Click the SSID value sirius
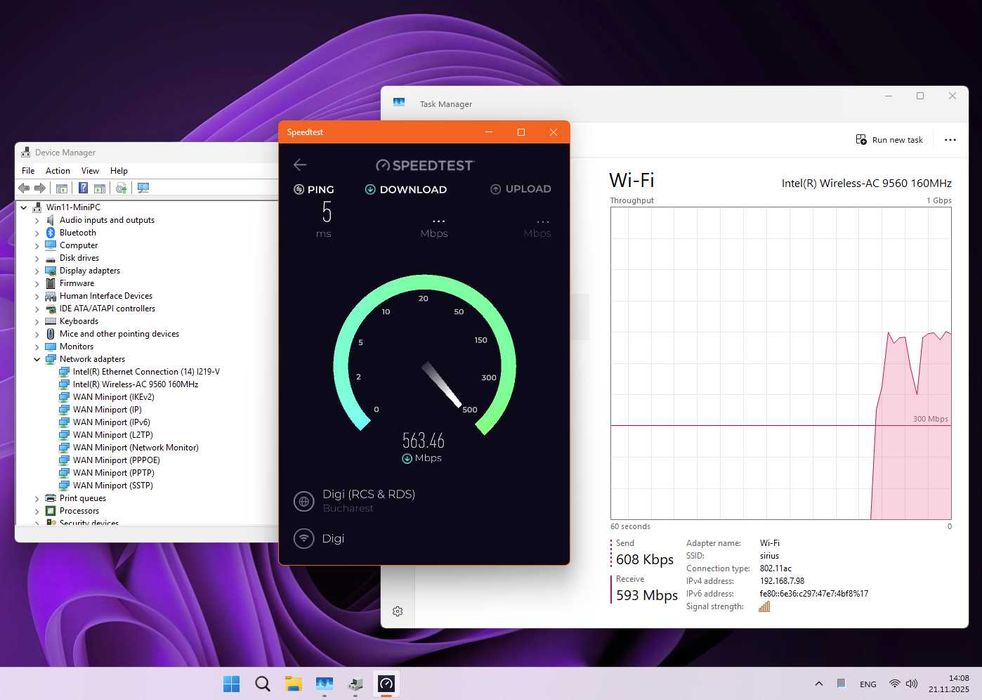 [x=769, y=555]
